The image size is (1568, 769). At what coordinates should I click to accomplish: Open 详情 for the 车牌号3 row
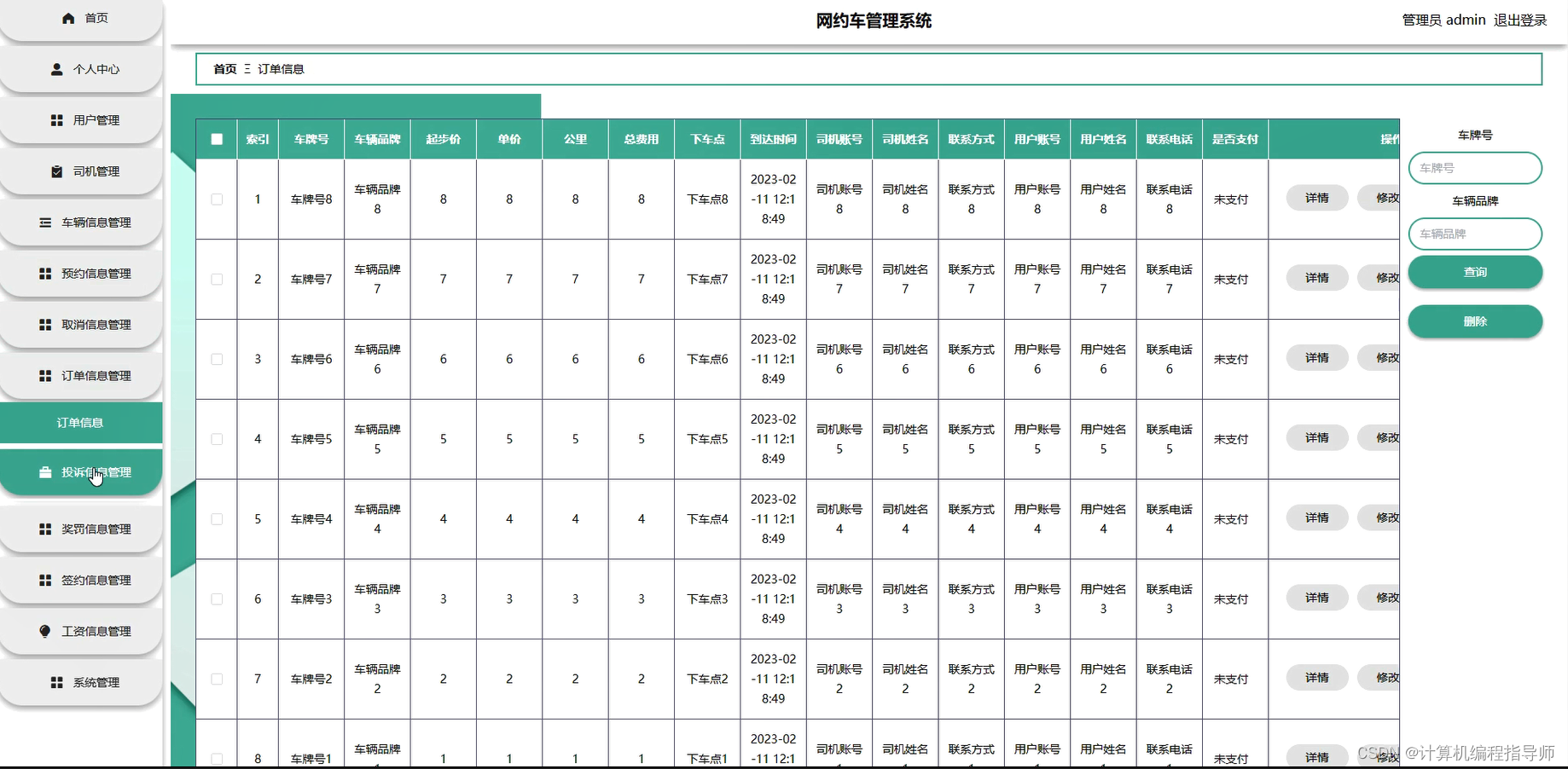click(x=1317, y=598)
